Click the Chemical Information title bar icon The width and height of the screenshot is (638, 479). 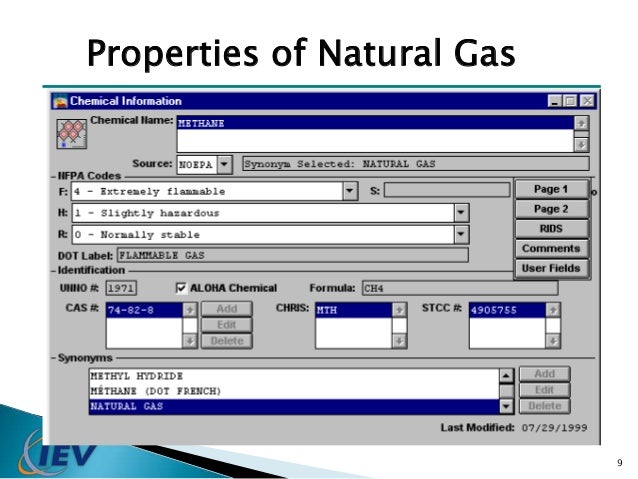(60, 101)
